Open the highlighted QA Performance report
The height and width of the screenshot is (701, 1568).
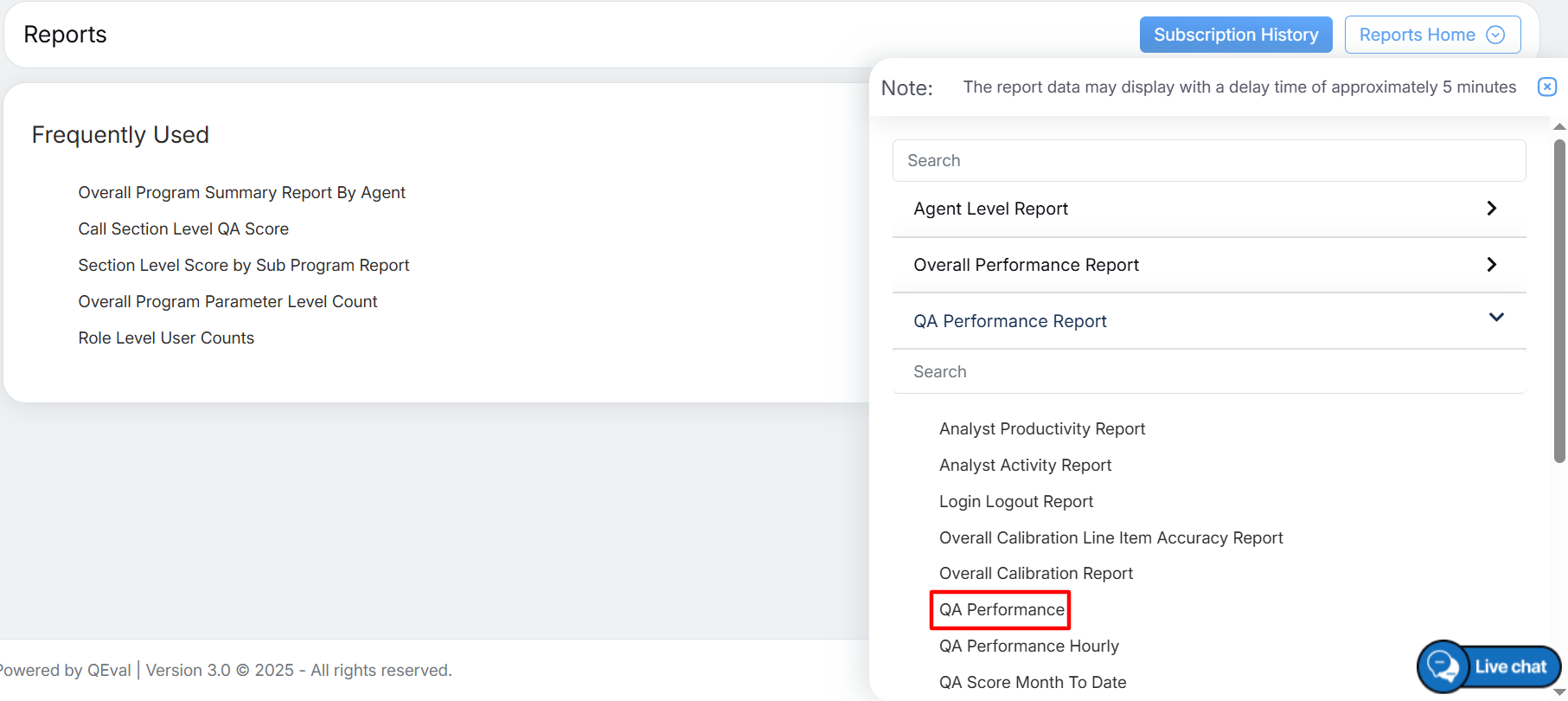click(x=1001, y=610)
